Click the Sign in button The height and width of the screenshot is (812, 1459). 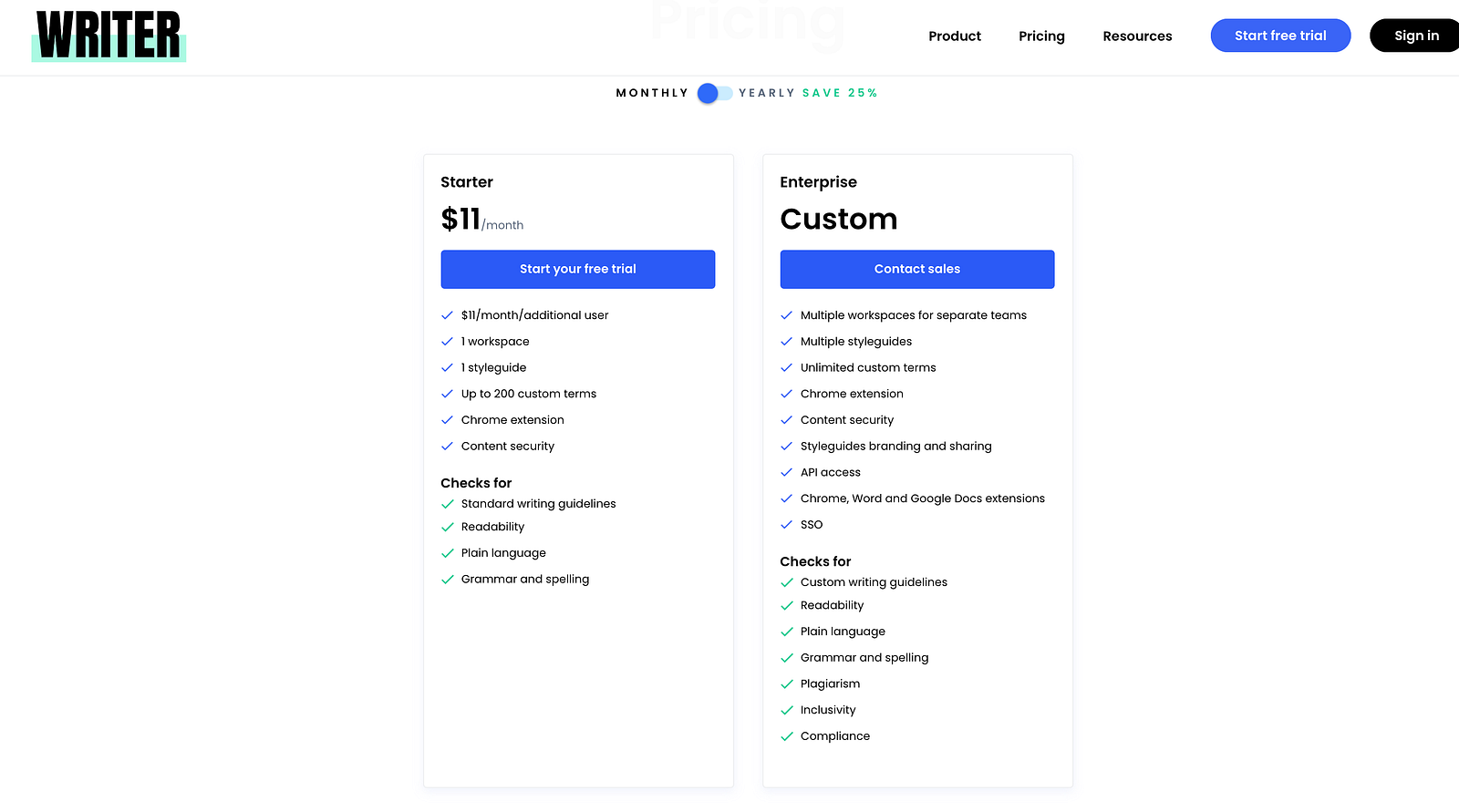[x=1415, y=36]
